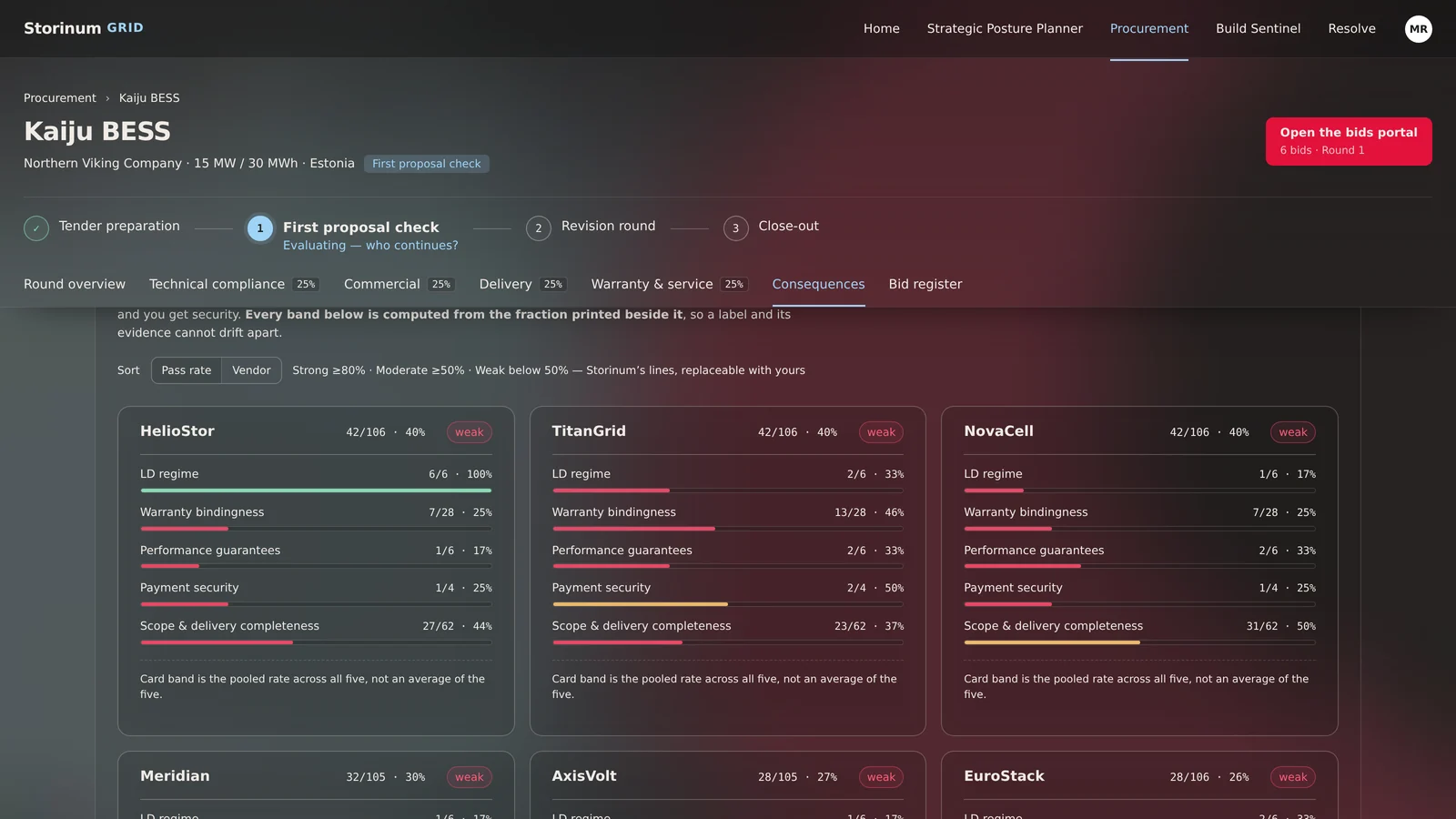The image size is (1456, 819).
Task: Switch to the Bid register tab
Action: coord(925,284)
